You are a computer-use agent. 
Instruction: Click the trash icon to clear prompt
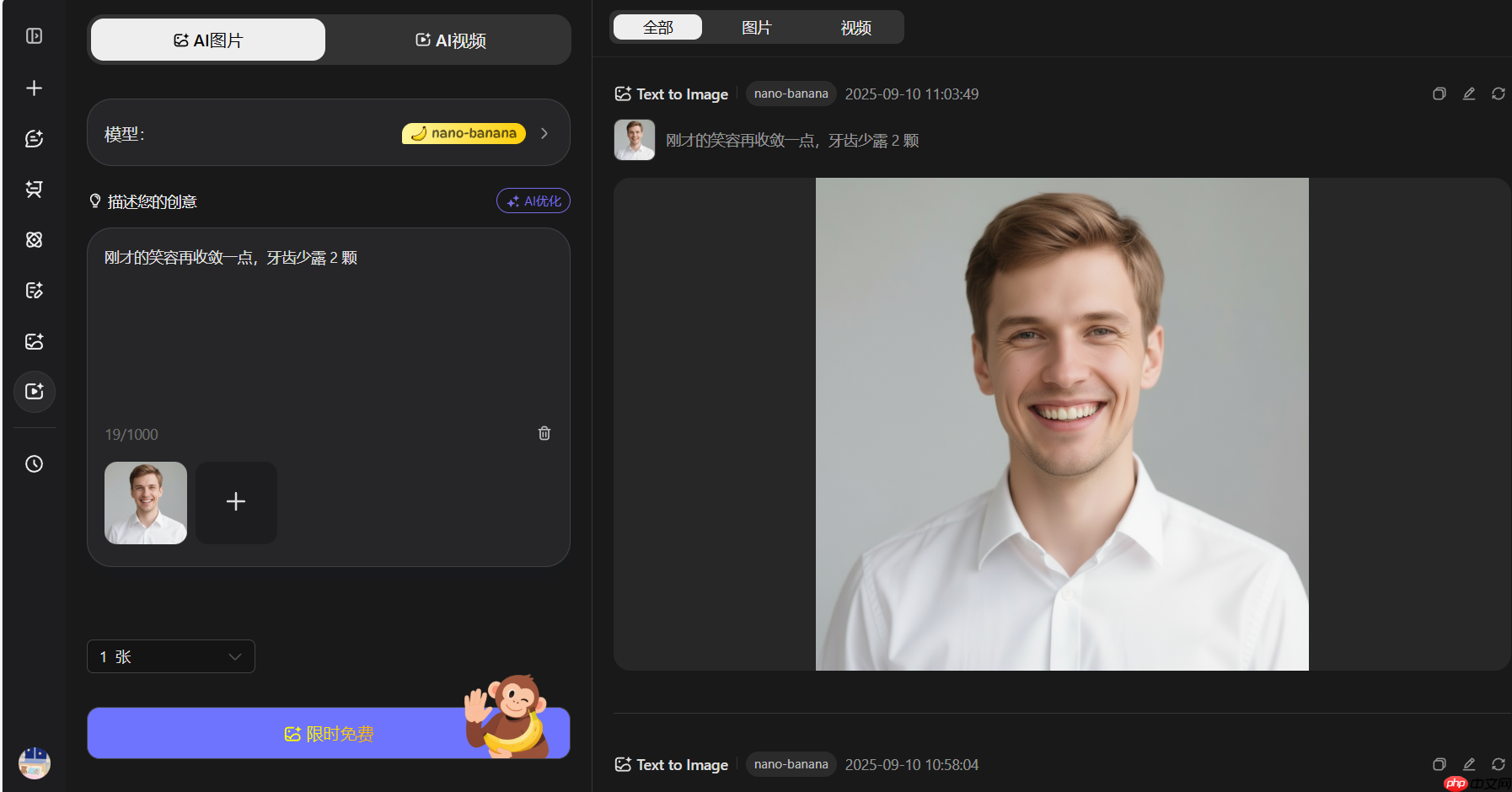pos(544,433)
